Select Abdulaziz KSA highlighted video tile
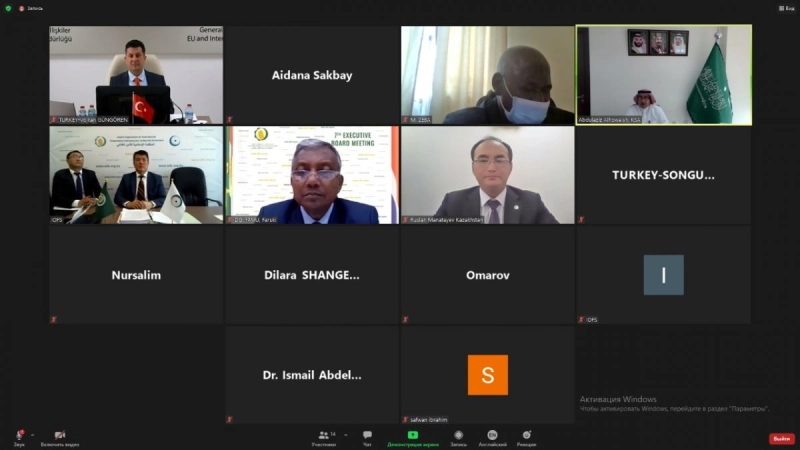Image resolution: width=800 pixels, height=450 pixels. coord(664,75)
